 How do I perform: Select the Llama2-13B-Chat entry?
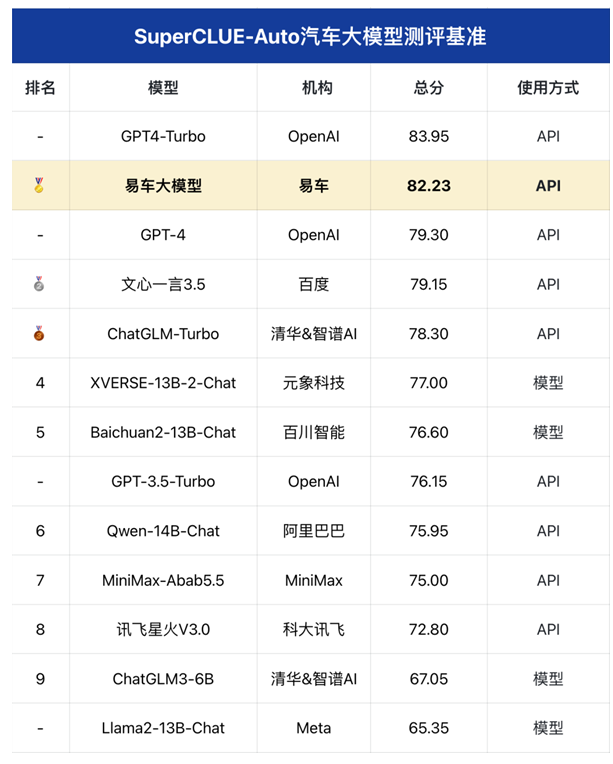point(163,728)
